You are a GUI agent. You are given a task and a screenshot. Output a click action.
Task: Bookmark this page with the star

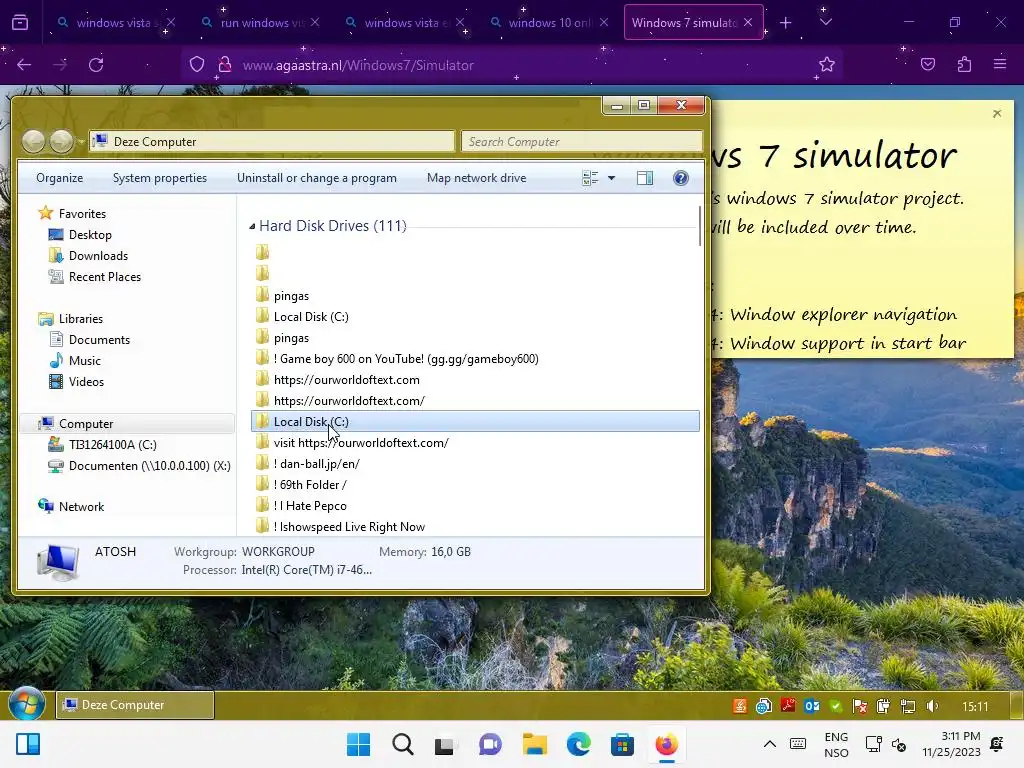[x=827, y=65]
